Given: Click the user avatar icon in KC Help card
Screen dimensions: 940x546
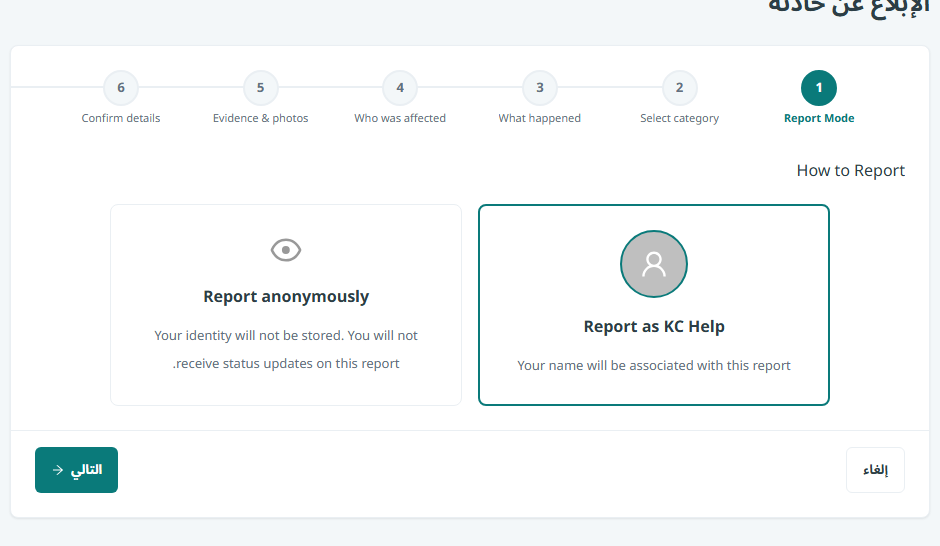Looking at the screenshot, I should 653,264.
